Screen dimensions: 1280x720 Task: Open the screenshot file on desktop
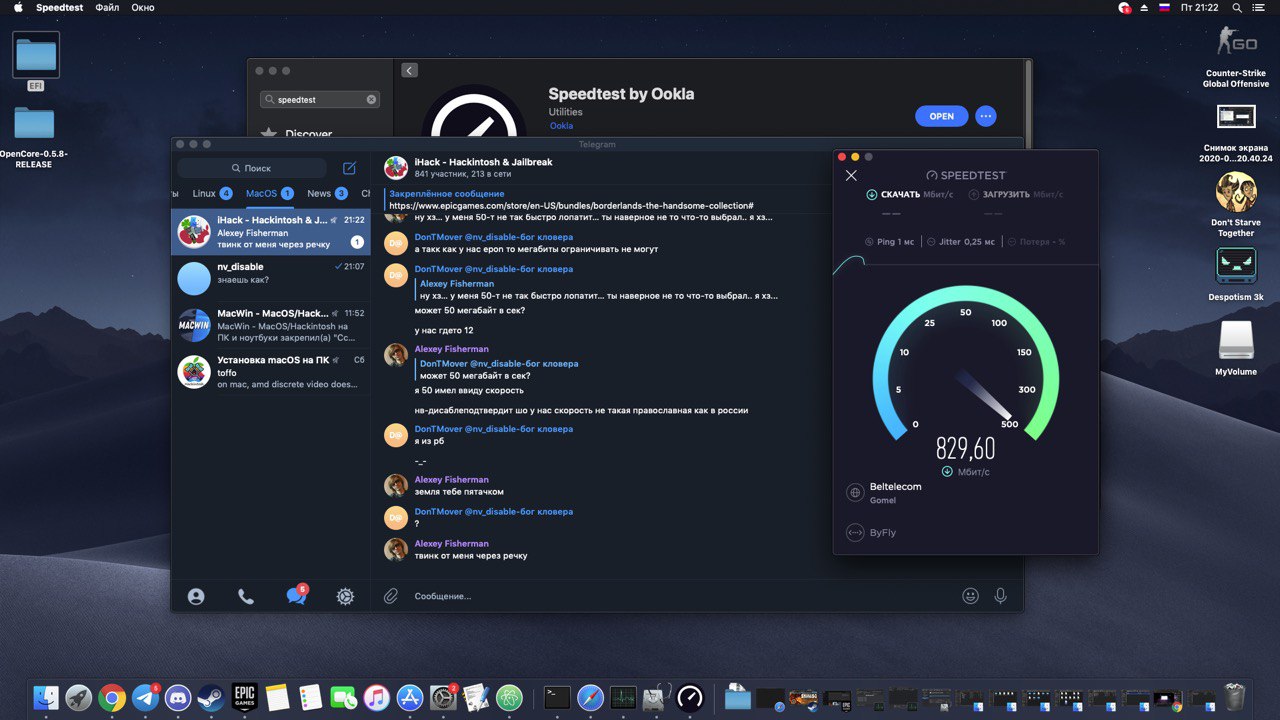tap(1236, 131)
